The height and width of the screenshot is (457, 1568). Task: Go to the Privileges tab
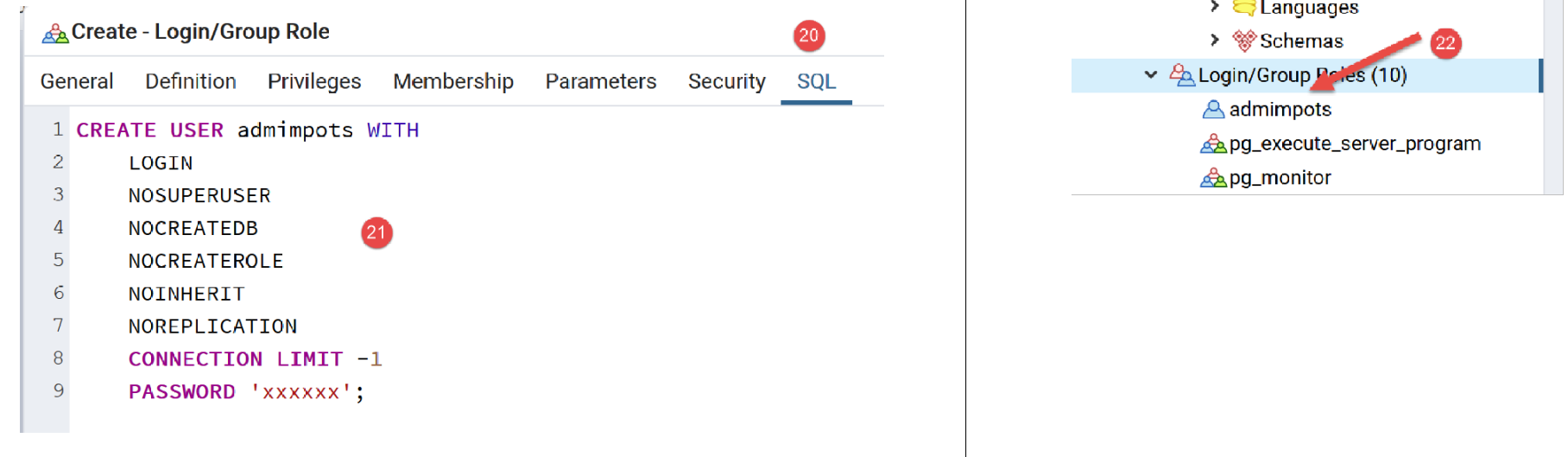coord(314,81)
